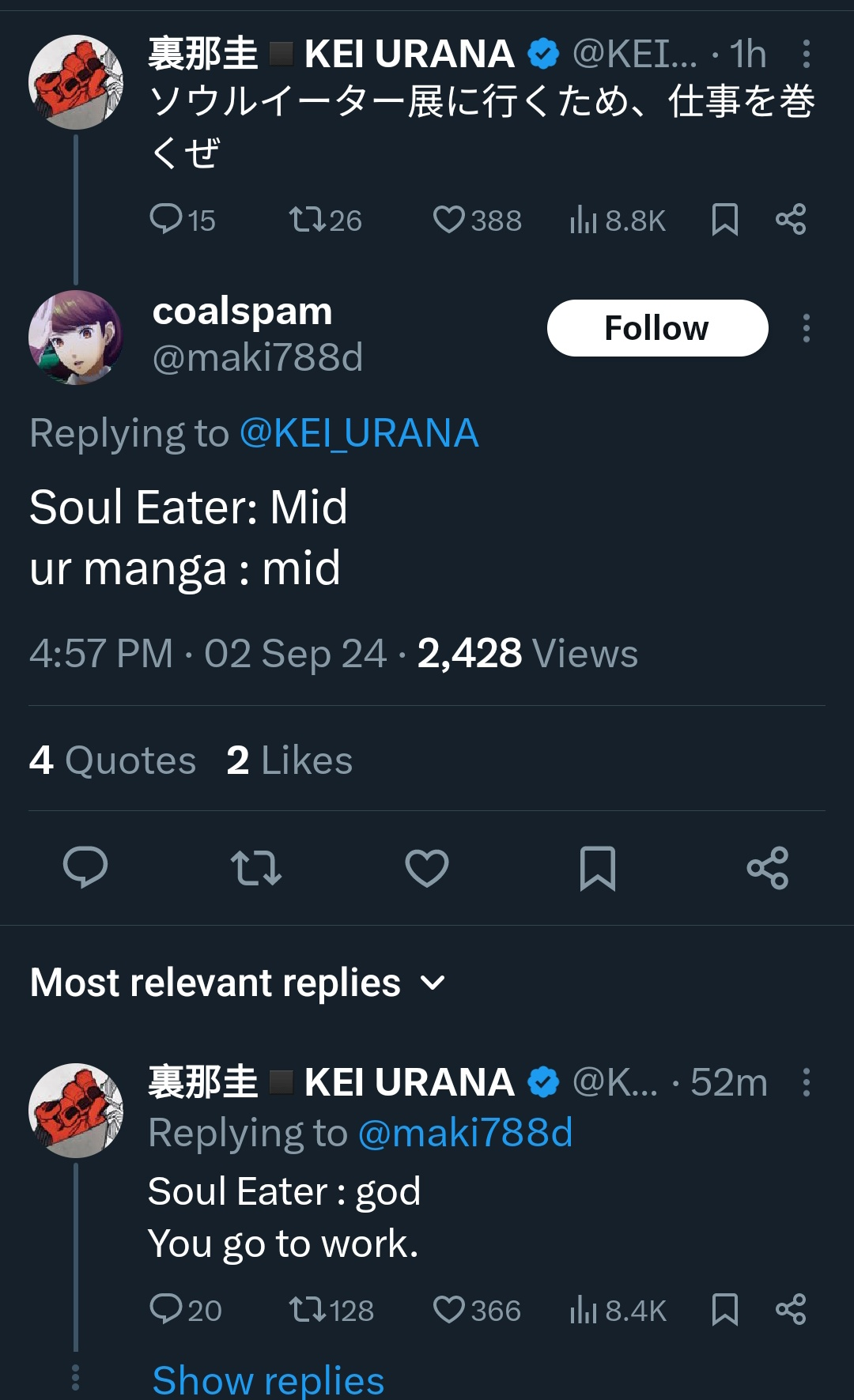Open coalspam's profile picture thumbnail
The image size is (854, 1400).
coord(76,335)
